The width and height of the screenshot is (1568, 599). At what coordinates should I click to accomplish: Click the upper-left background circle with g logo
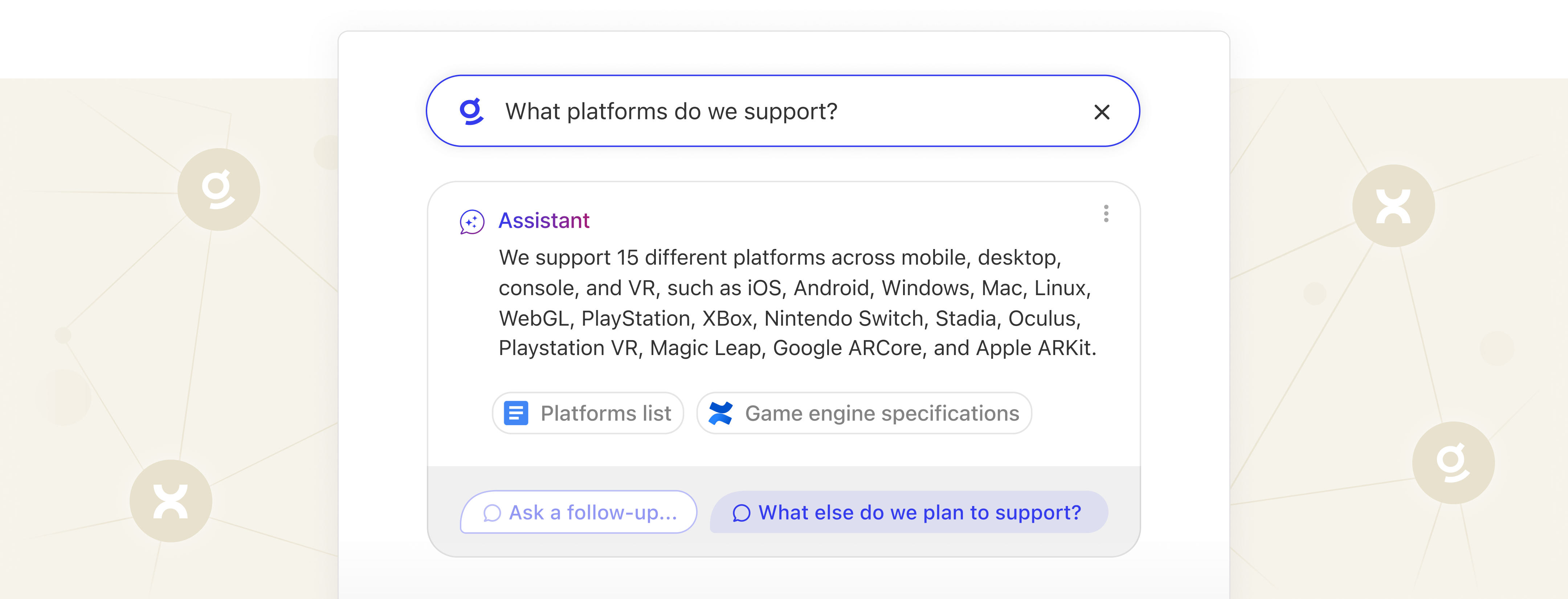point(219,189)
